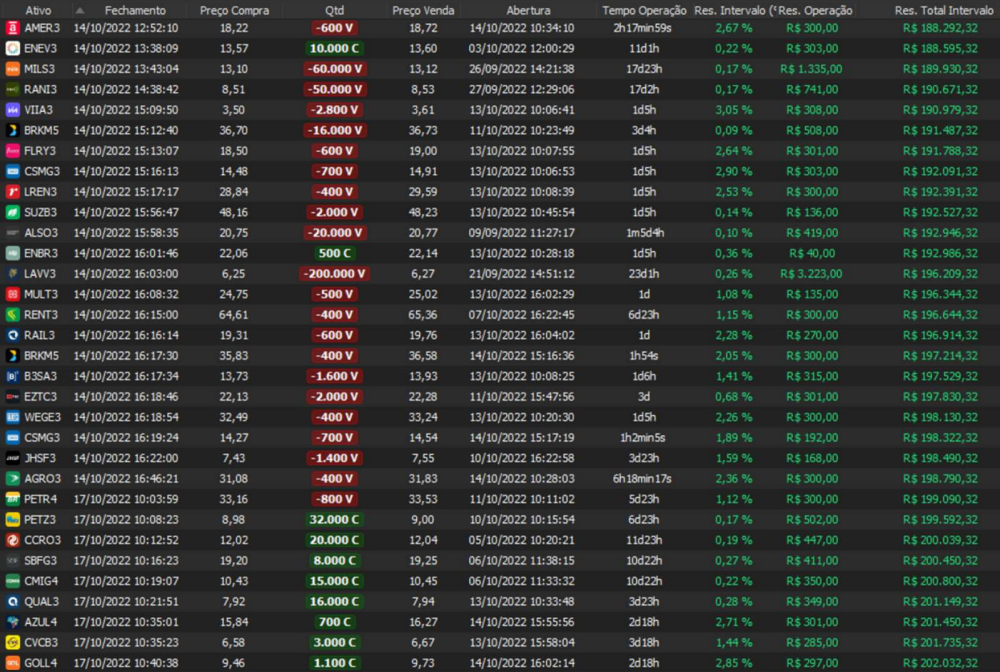The width and height of the screenshot is (1000, 672).
Task: Sort table by the Ativo column header
Action: click(x=38, y=9)
